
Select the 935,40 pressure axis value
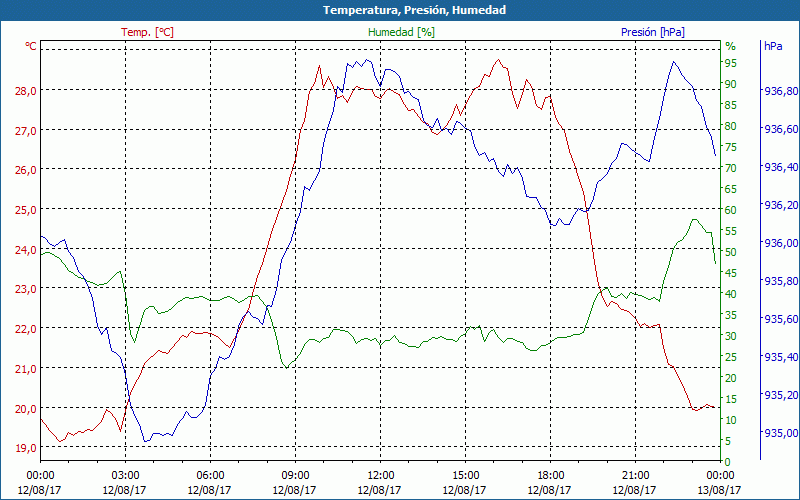tap(781, 357)
